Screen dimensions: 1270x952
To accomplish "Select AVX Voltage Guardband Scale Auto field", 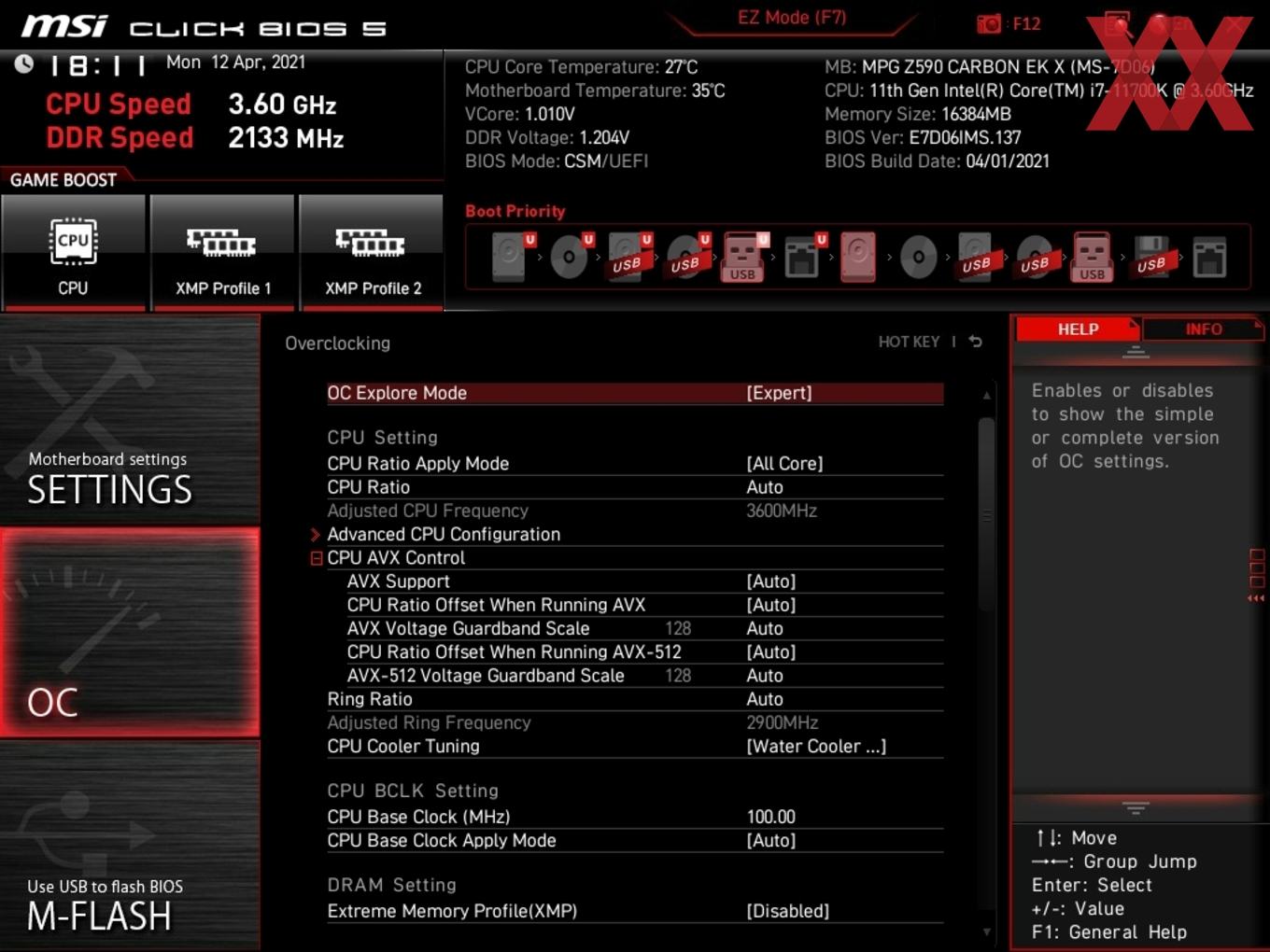I will pyautogui.click(x=765, y=628).
